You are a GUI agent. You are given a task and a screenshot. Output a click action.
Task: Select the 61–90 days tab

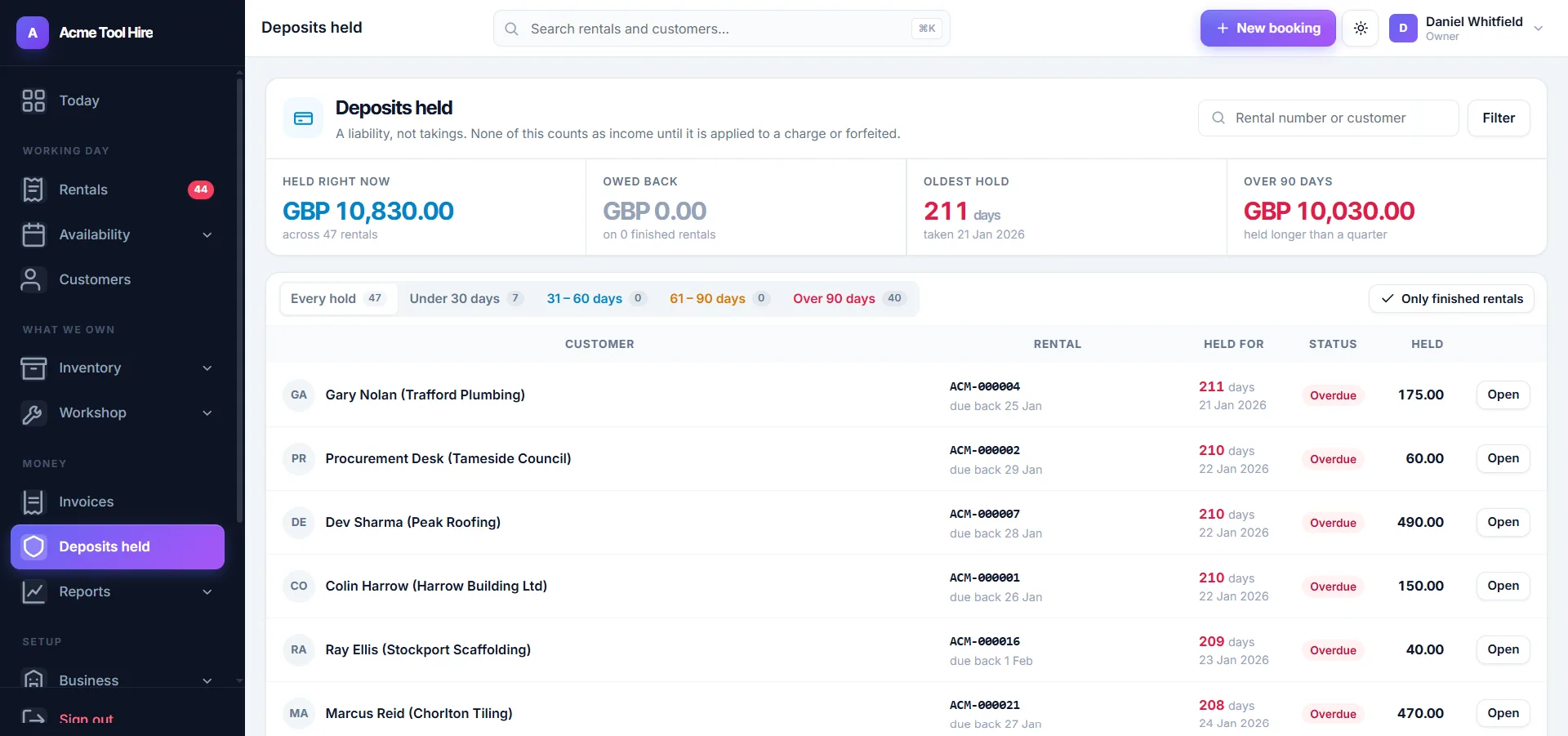(x=719, y=299)
